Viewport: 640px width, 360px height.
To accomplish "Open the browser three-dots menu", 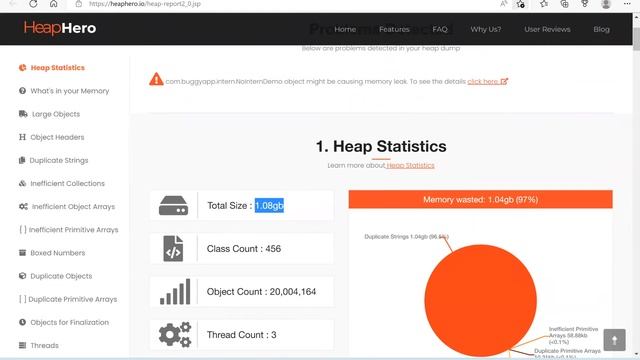I will pyautogui.click(x=627, y=4).
